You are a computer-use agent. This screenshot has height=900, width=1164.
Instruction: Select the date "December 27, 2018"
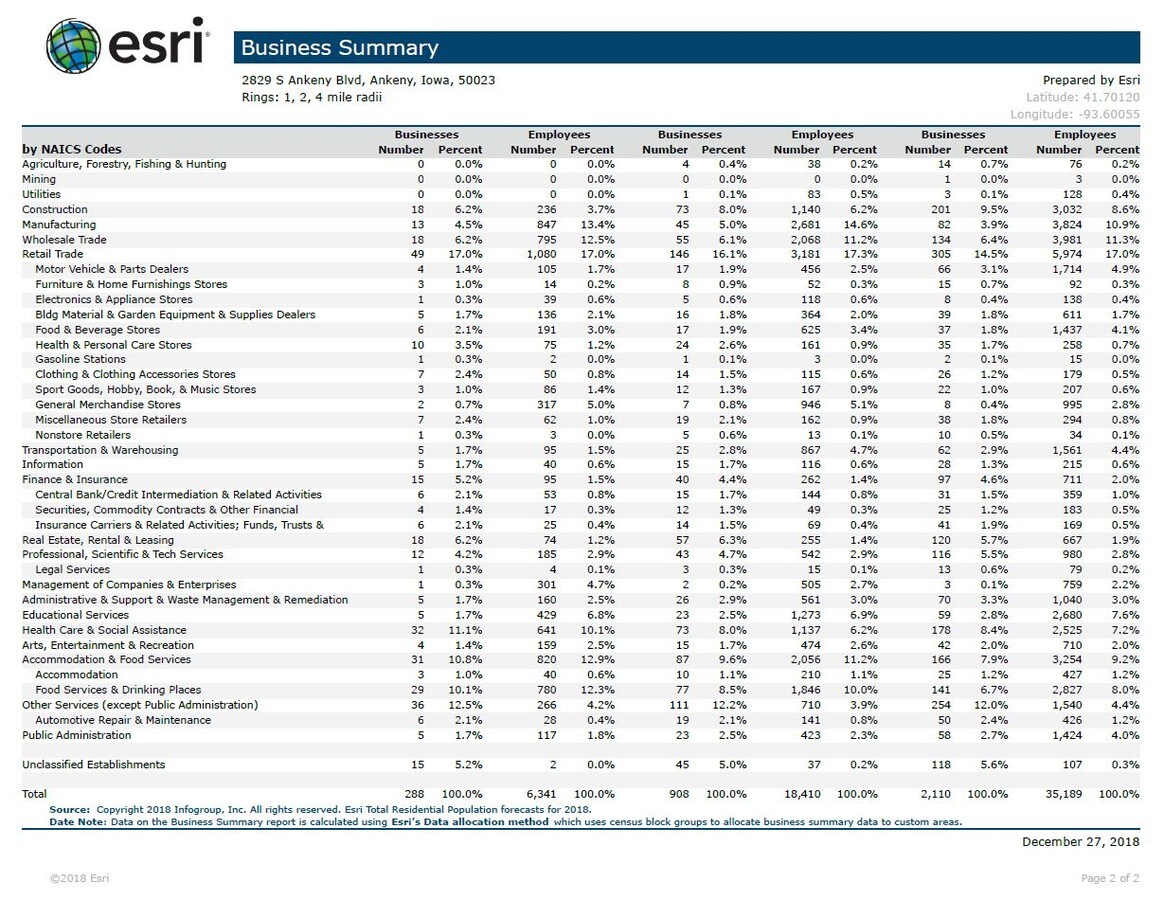point(1081,841)
